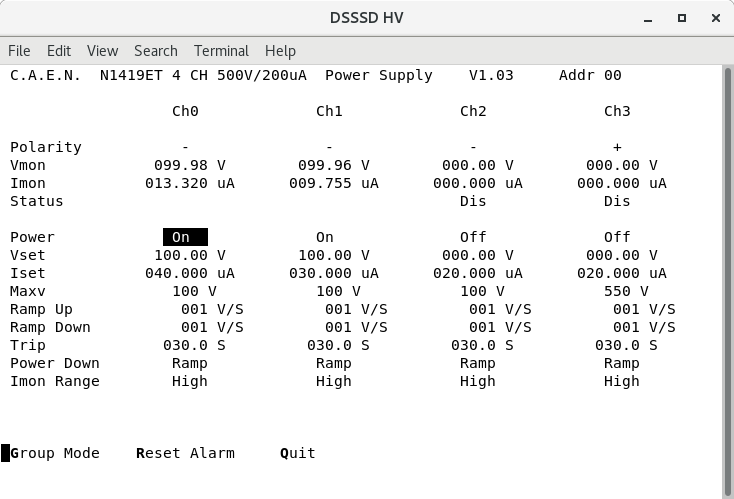This screenshot has height=499, width=734.
Task: Click the terminal vertical scrollbar
Action: (727, 281)
